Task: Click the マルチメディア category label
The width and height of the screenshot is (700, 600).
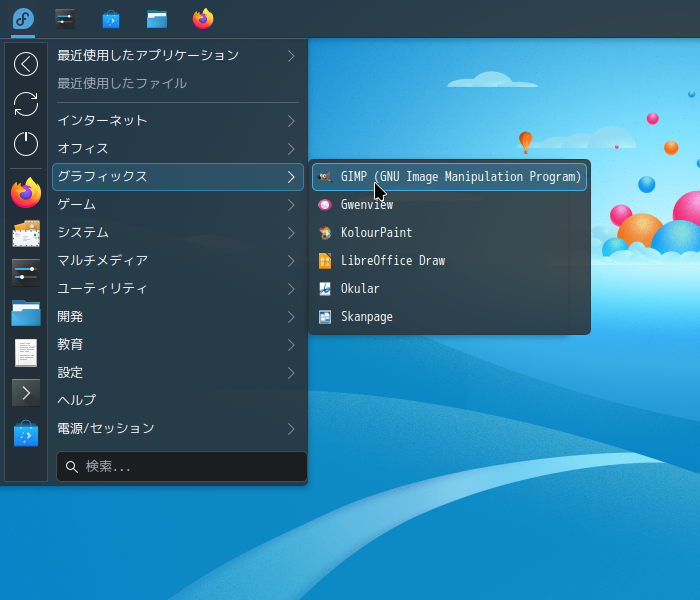Action: tap(103, 261)
